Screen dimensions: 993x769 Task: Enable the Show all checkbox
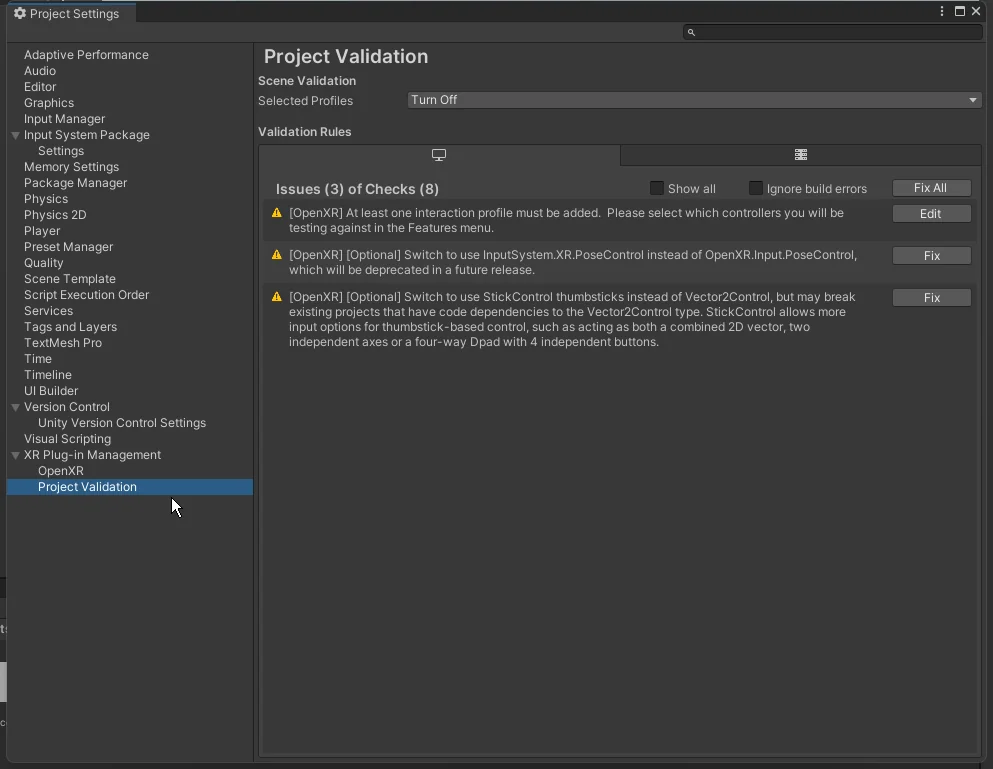pos(657,188)
